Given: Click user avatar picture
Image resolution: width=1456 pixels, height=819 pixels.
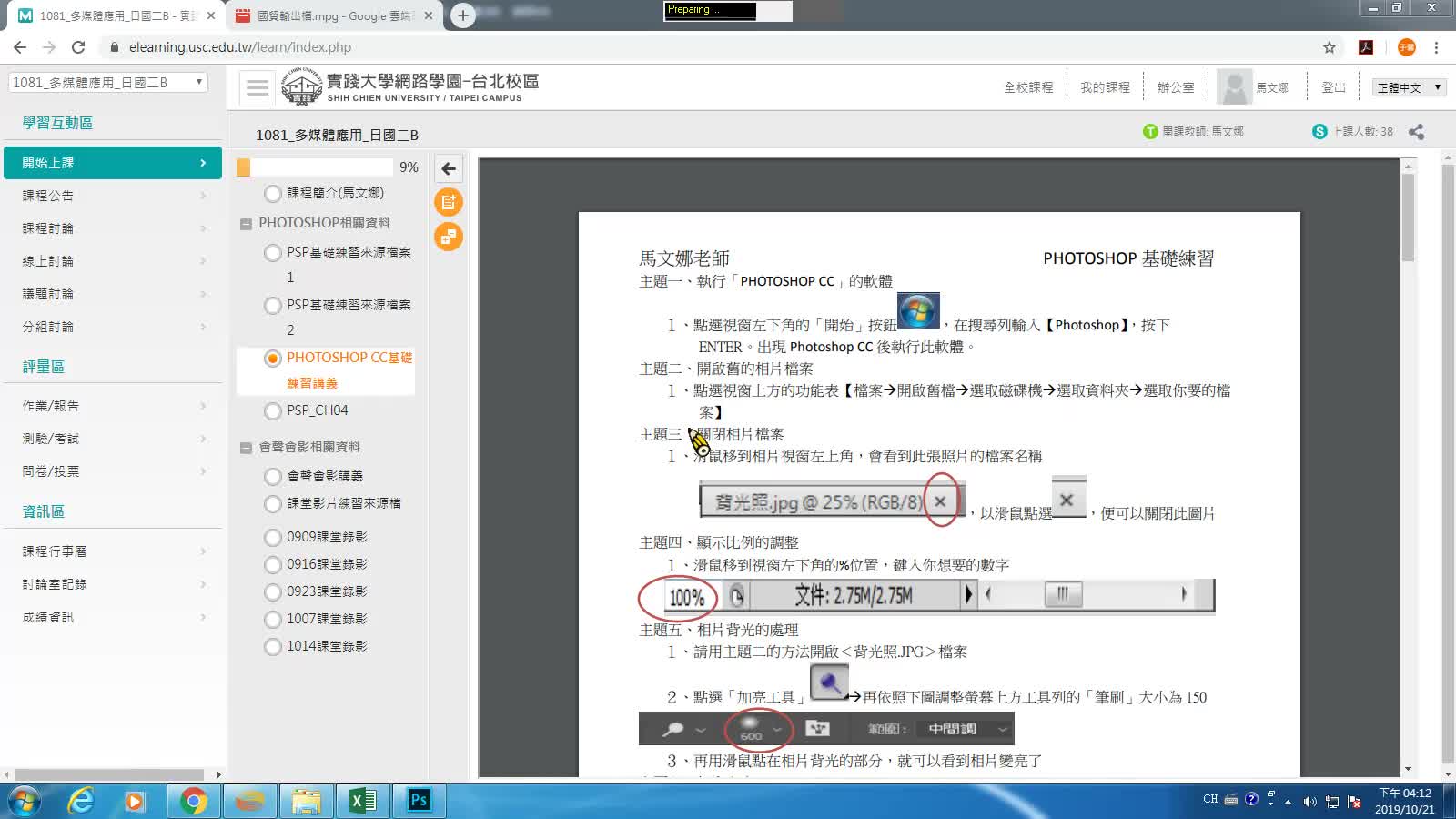Looking at the screenshot, I should (x=1235, y=87).
